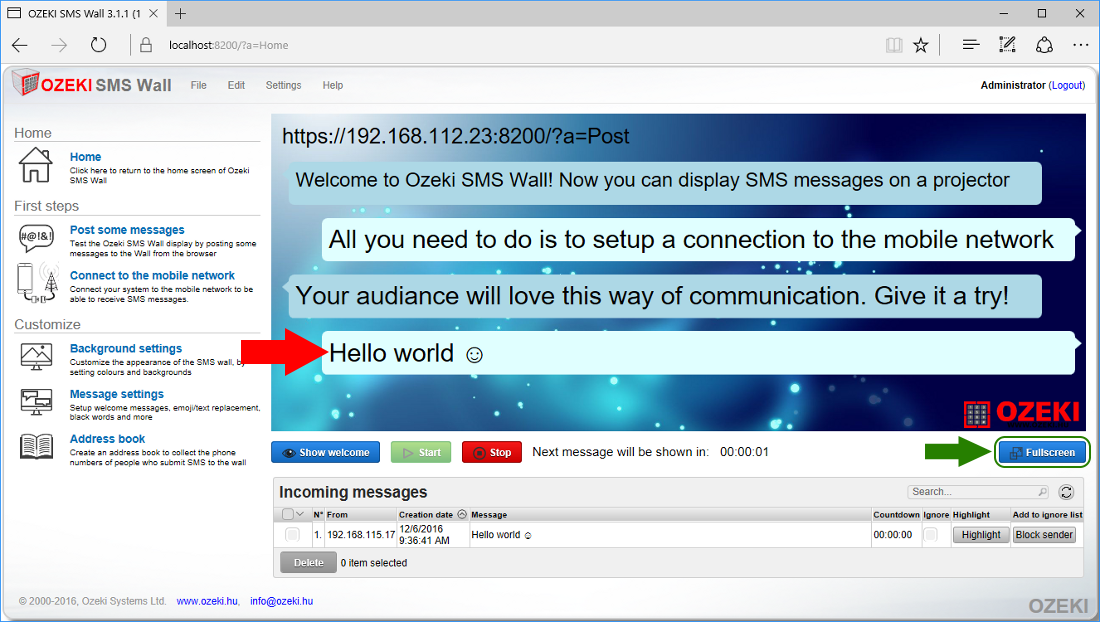
Task: Click the Ignore column header
Action: (x=936, y=515)
